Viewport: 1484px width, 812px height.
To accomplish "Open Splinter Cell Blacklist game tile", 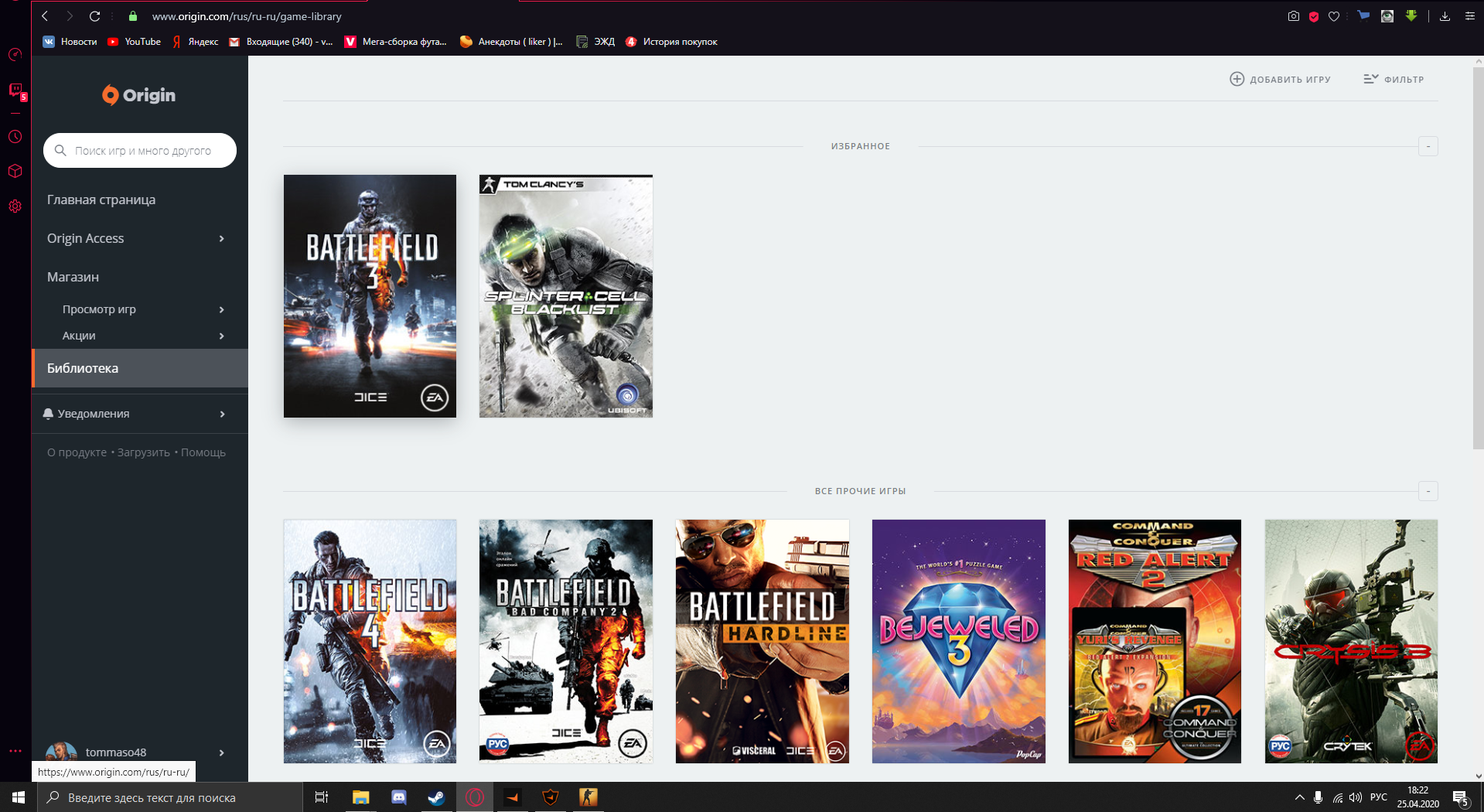I will (x=566, y=296).
